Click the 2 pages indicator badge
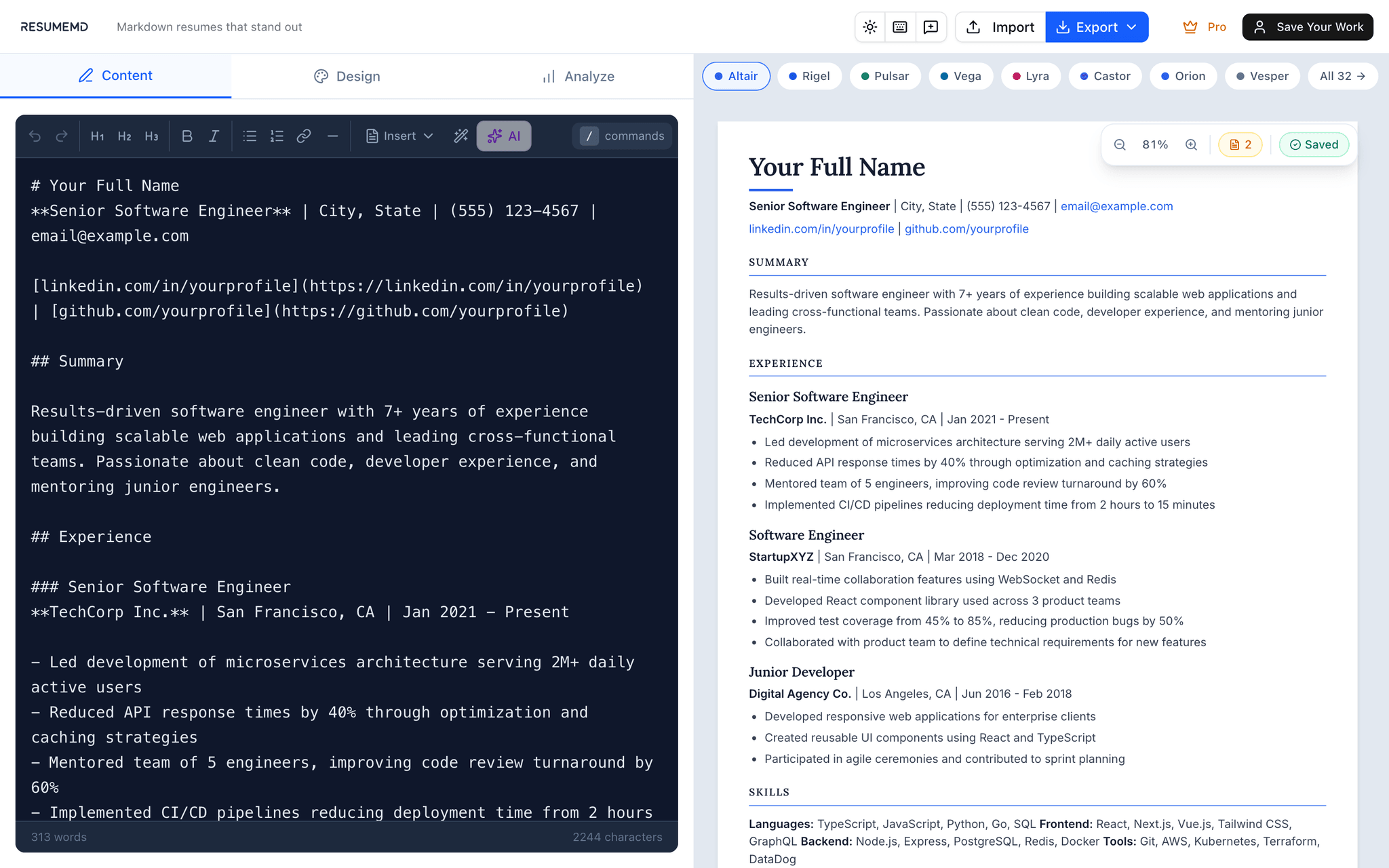This screenshot has width=1389, height=868. pos(1240,144)
